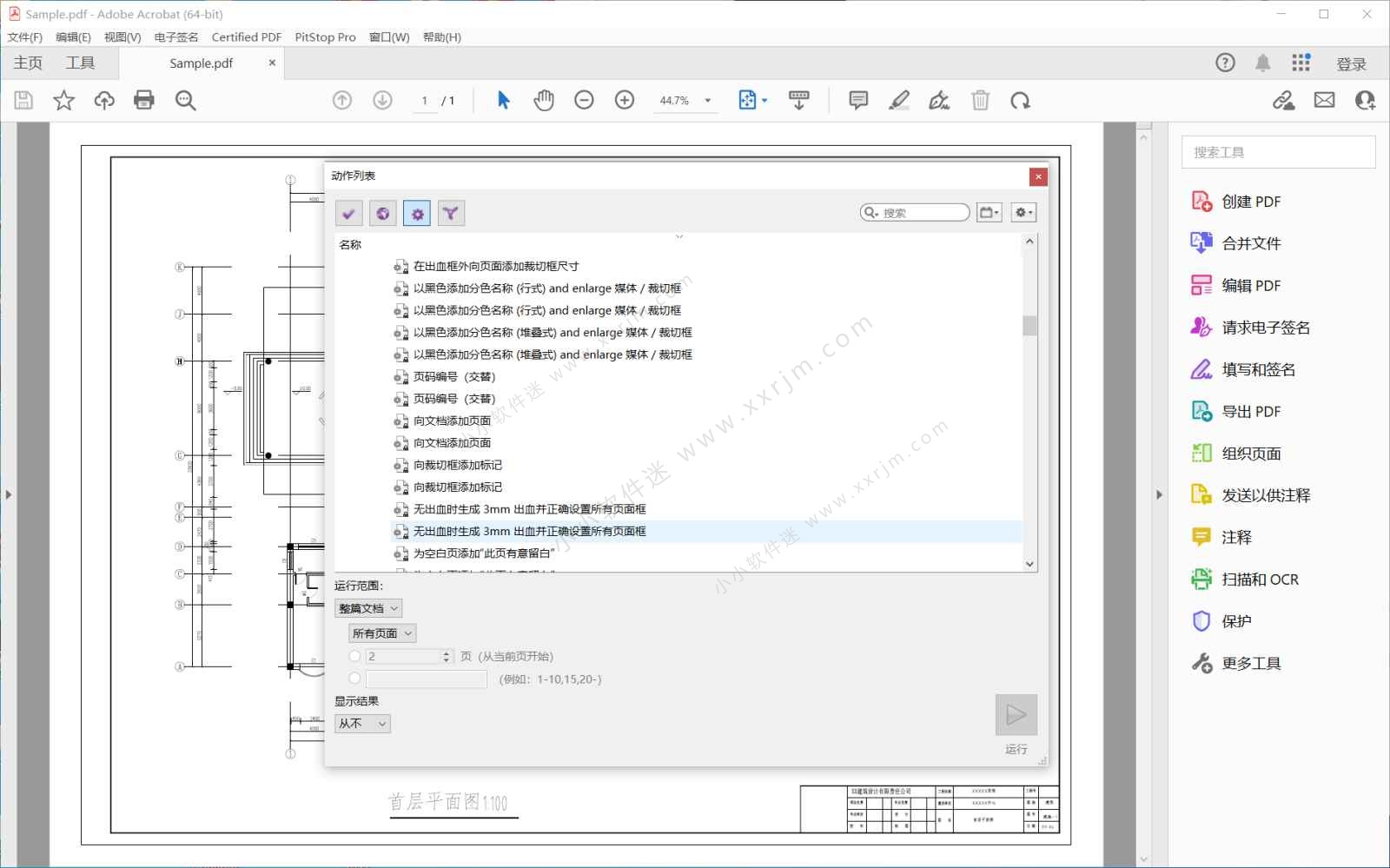Viewport: 1390px width, 868px height.
Task: Zoom out with the minus icon
Action: (584, 101)
